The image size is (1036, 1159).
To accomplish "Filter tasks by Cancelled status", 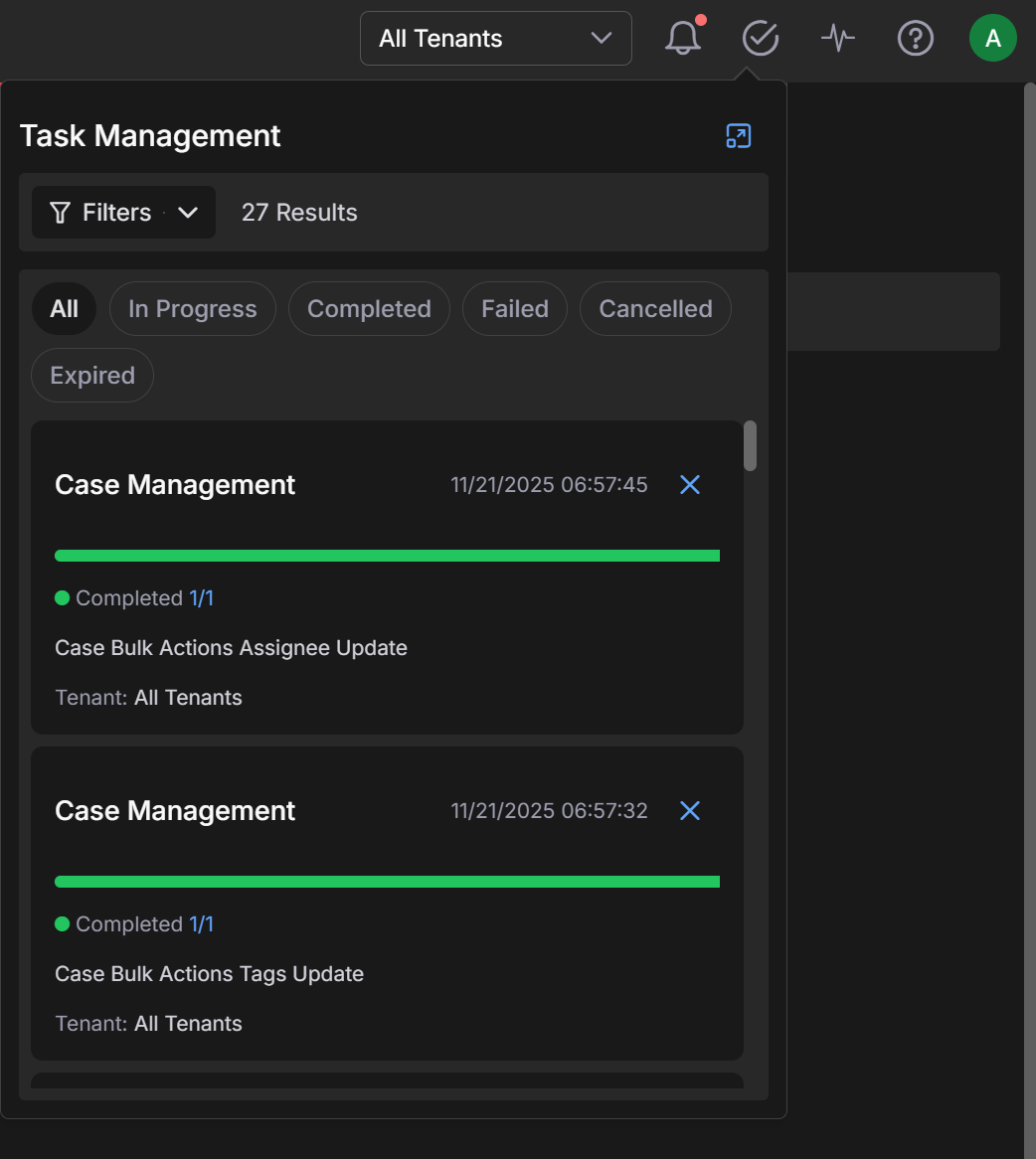I will coord(655,309).
